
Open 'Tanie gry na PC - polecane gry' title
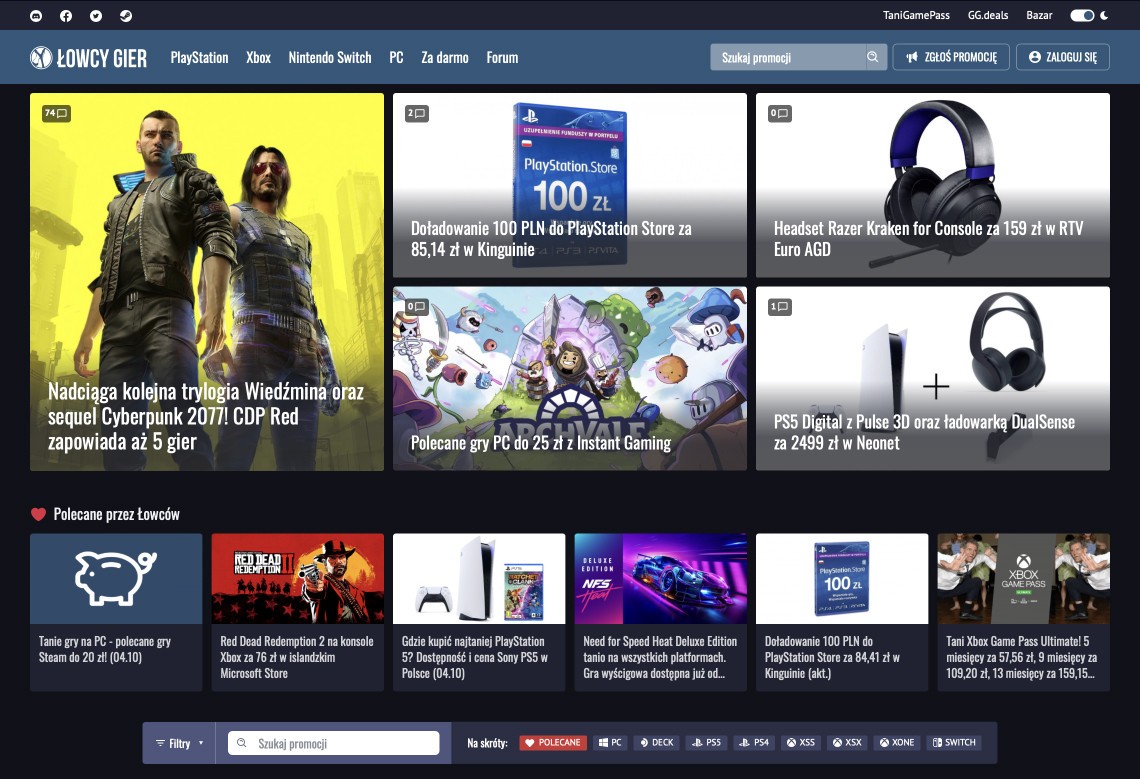coord(105,650)
